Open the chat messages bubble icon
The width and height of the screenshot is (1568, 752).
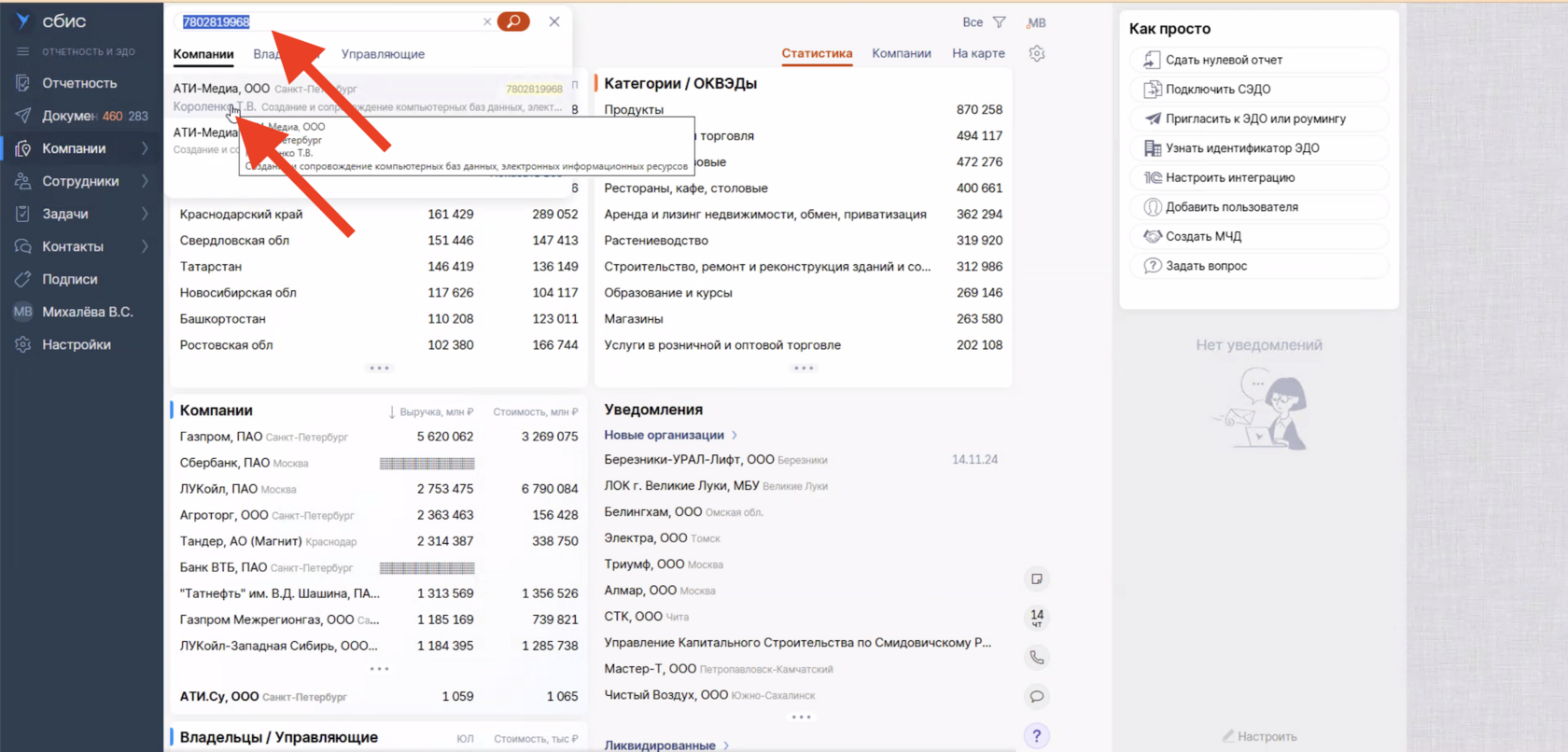pos(1036,697)
